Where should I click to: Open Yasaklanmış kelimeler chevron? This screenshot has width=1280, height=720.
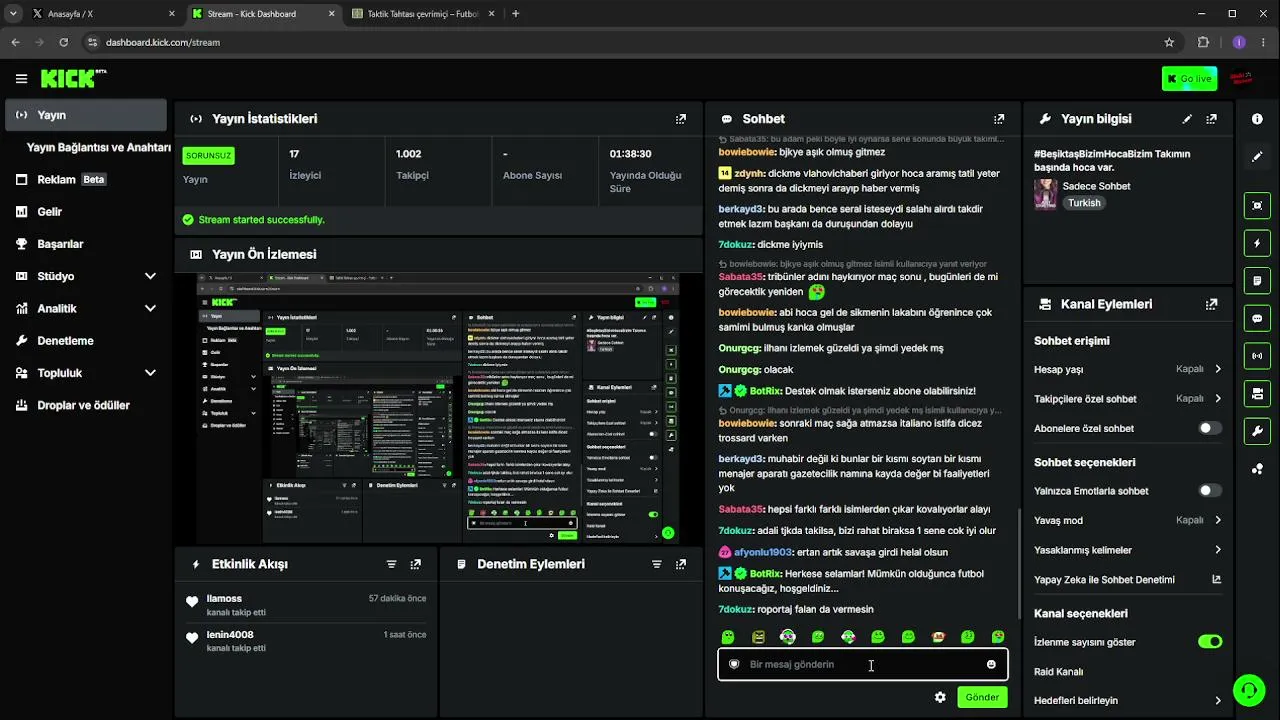[x=1218, y=550]
